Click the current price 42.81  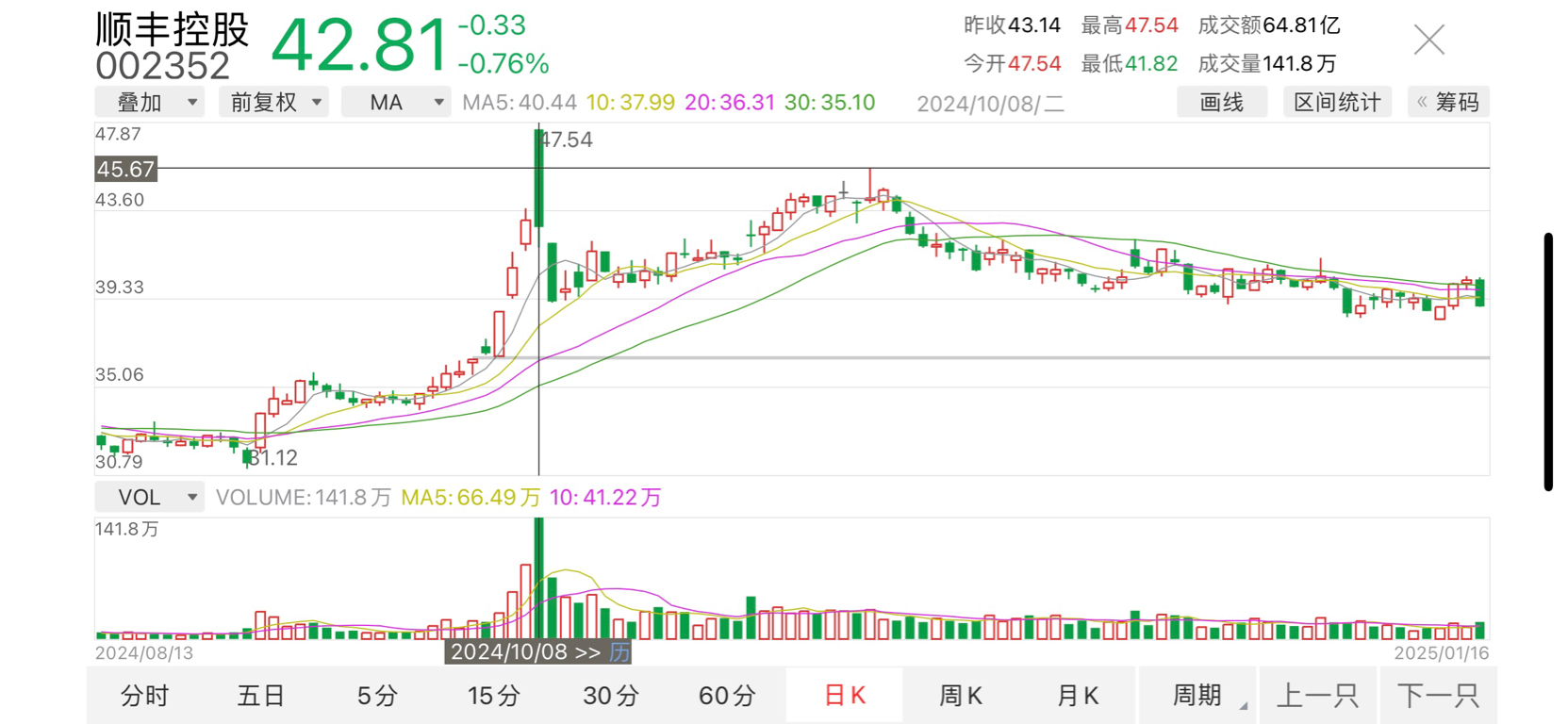point(358,45)
